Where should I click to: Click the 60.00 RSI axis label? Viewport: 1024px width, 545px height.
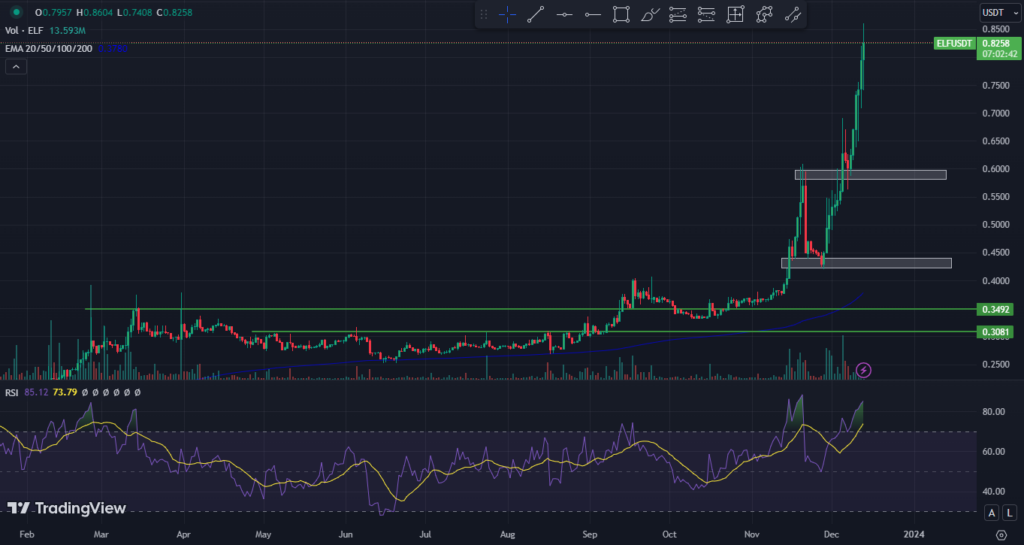tap(993, 452)
